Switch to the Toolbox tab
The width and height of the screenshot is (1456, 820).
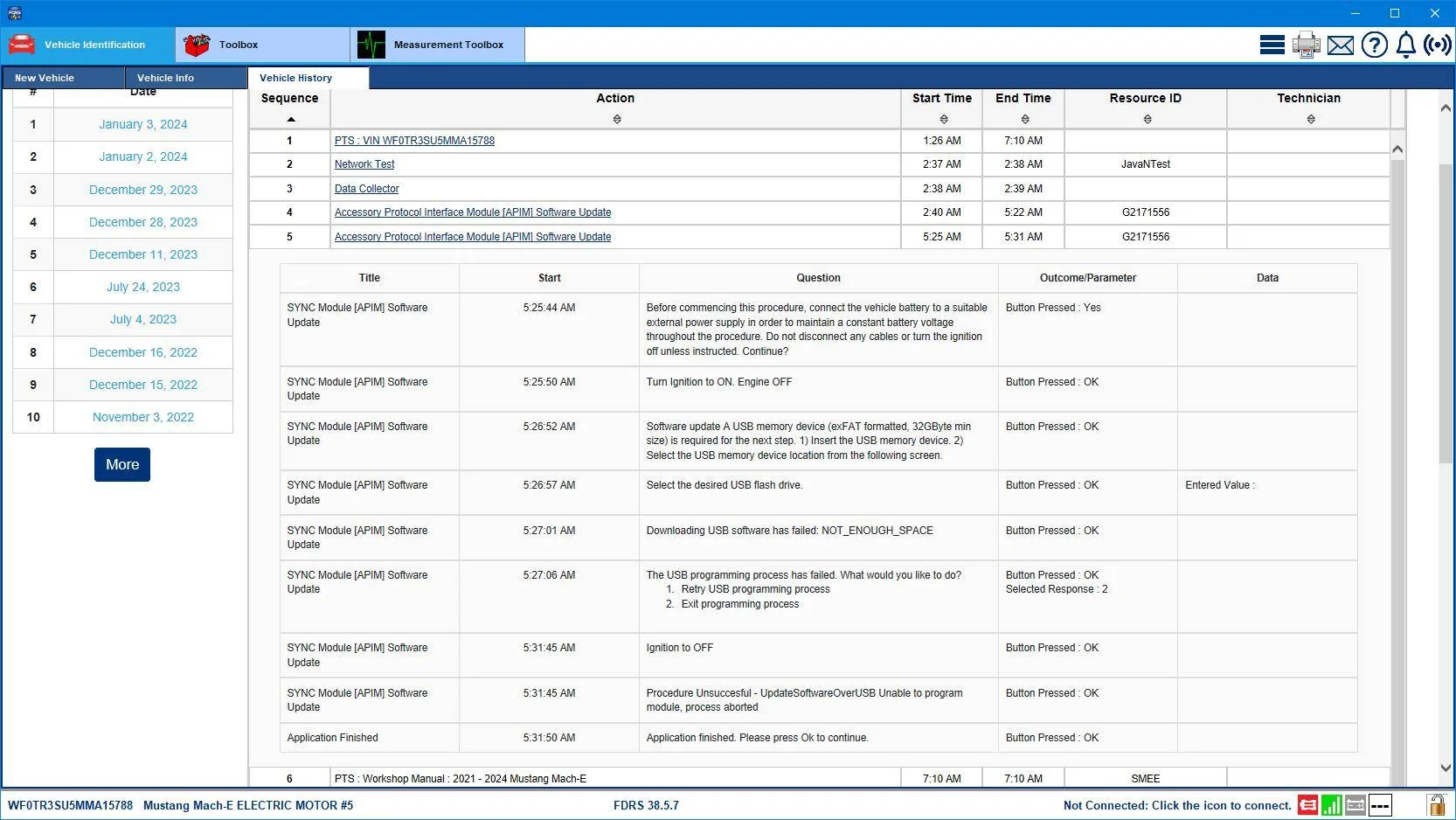[x=262, y=45]
